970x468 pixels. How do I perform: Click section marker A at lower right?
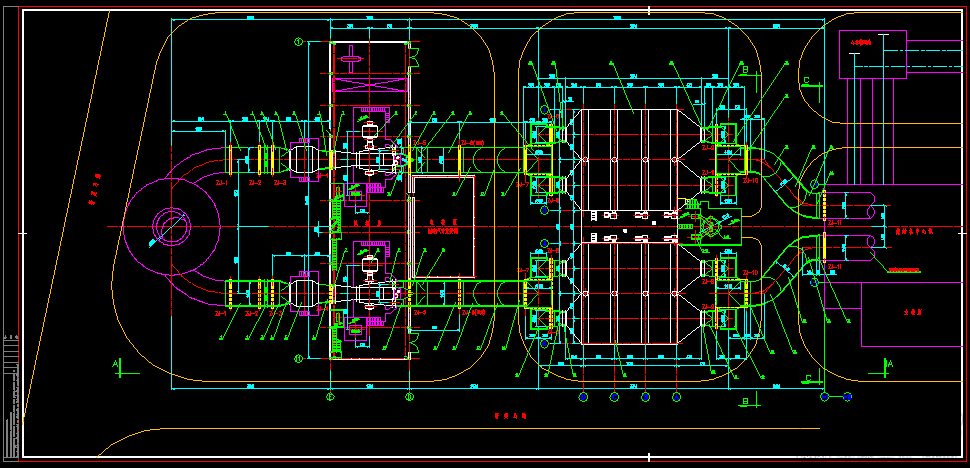(x=881, y=368)
